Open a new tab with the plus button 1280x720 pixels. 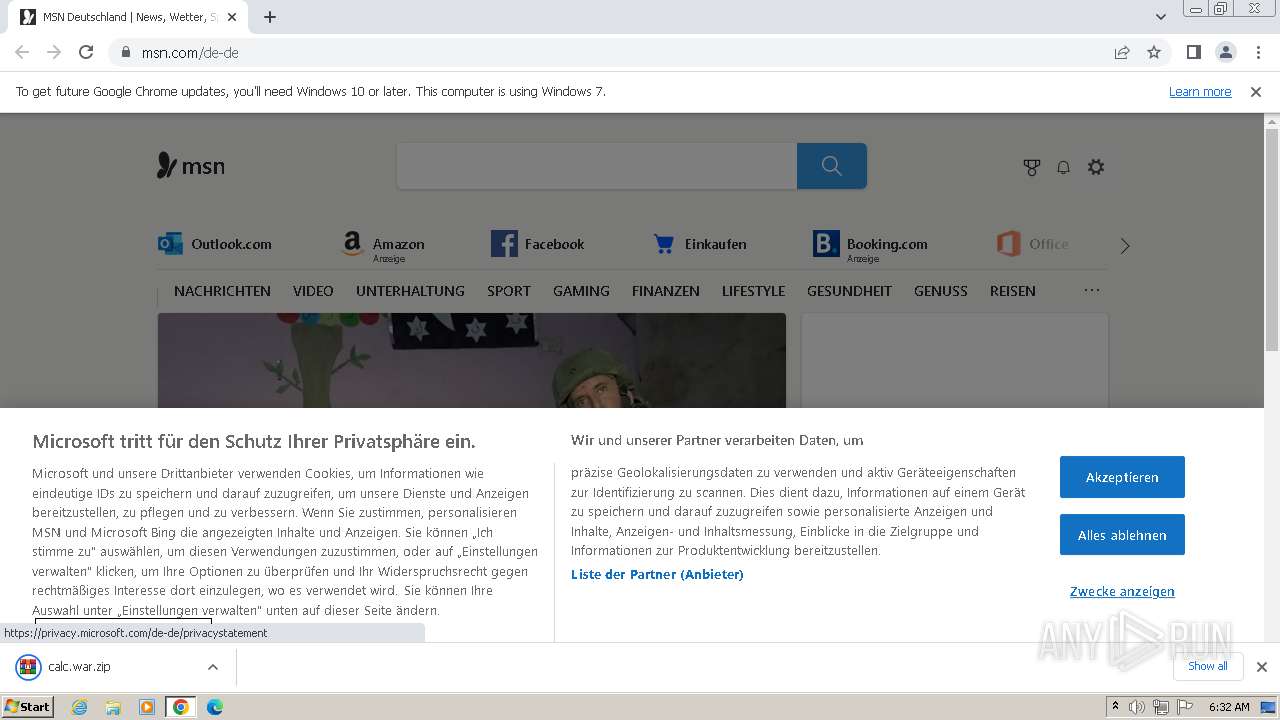(270, 17)
